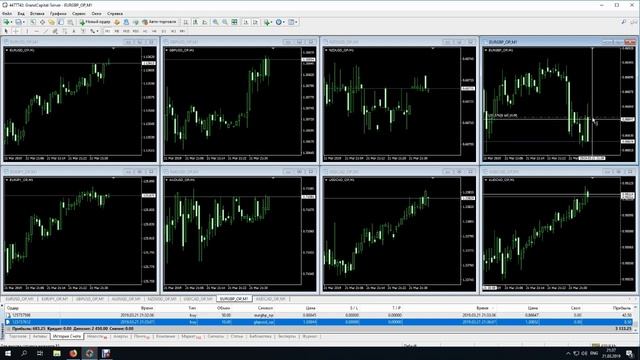Switch chart to line chart mode

pyautogui.click(x=204, y=22)
